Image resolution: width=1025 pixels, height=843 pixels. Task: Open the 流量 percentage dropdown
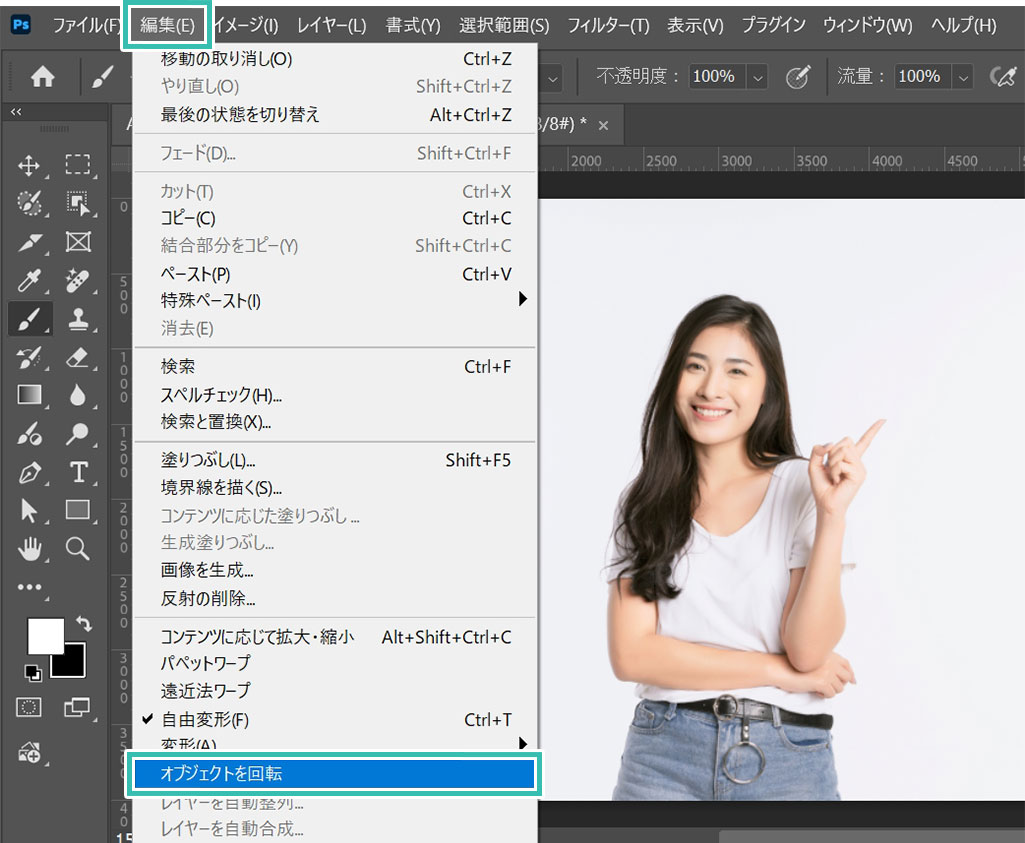[963, 77]
